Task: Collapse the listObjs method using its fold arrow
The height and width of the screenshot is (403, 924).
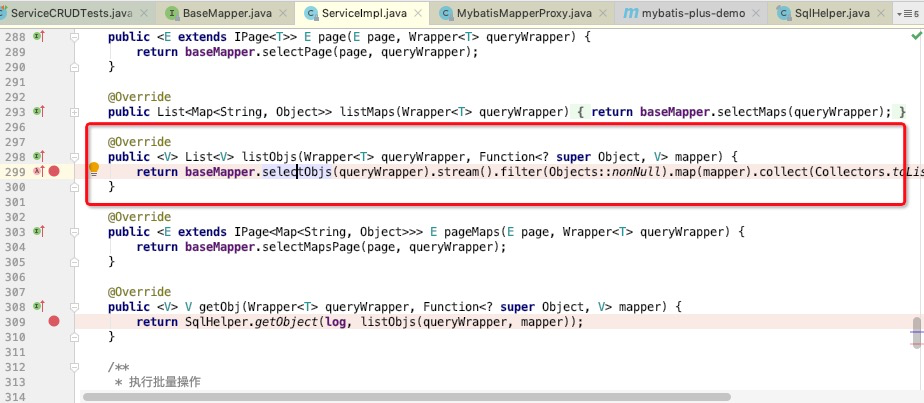Action: (x=75, y=157)
